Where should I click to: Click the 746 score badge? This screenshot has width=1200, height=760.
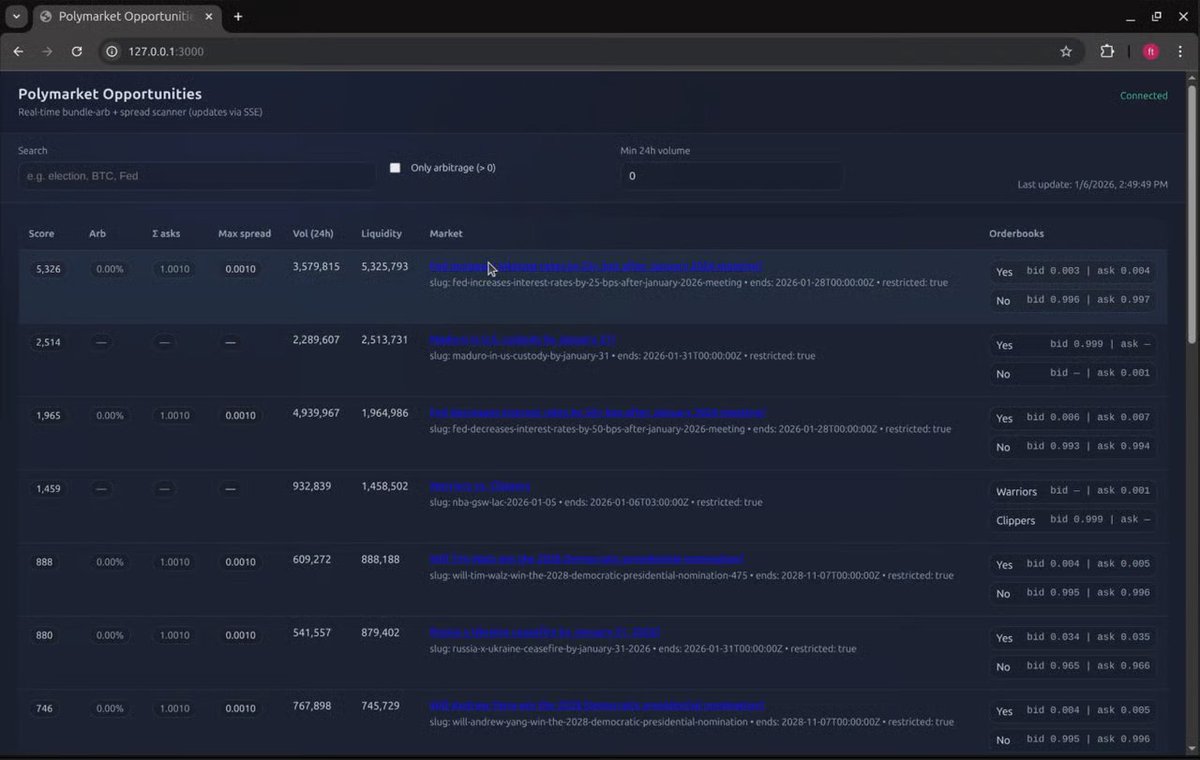pyautogui.click(x=44, y=708)
